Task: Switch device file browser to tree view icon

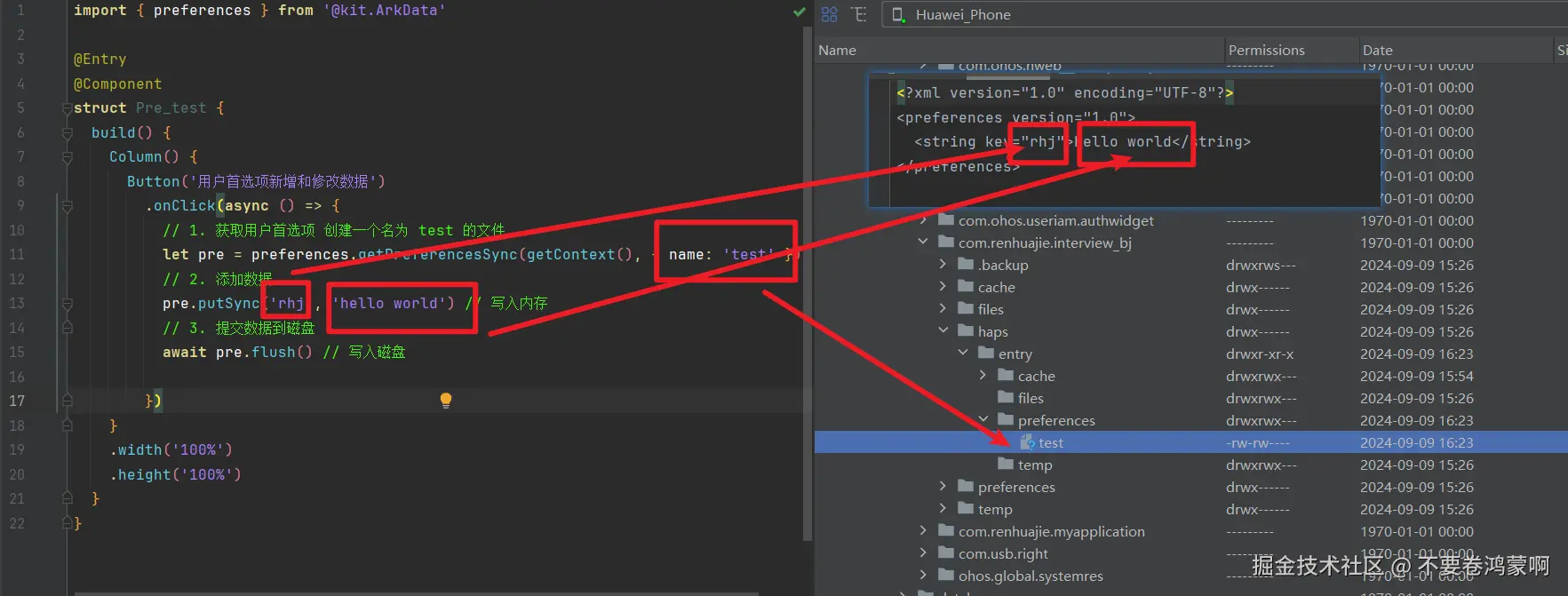Action: click(x=858, y=14)
